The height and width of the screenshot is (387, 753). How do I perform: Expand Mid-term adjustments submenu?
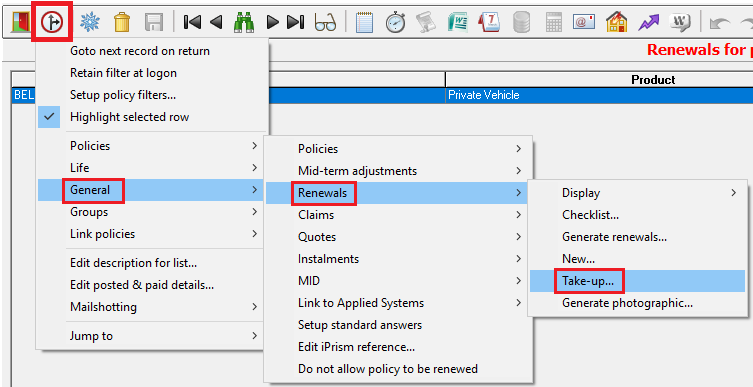(x=398, y=171)
